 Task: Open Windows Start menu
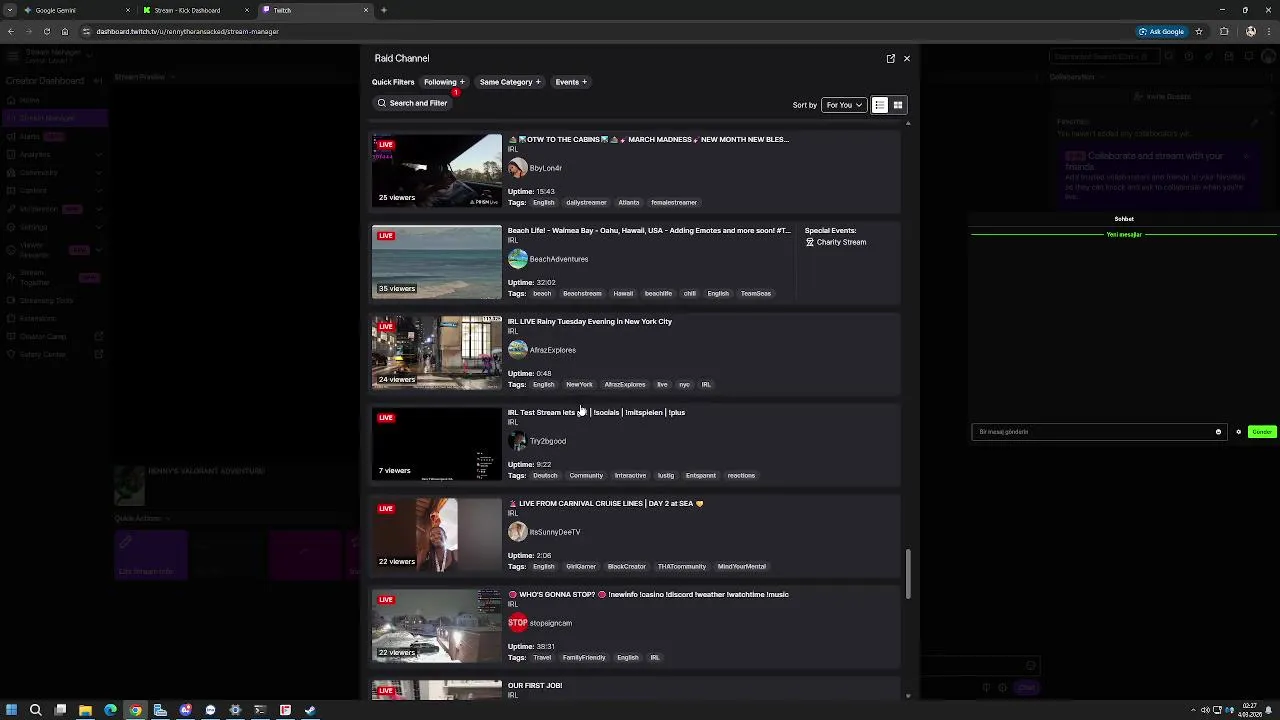click(11, 710)
